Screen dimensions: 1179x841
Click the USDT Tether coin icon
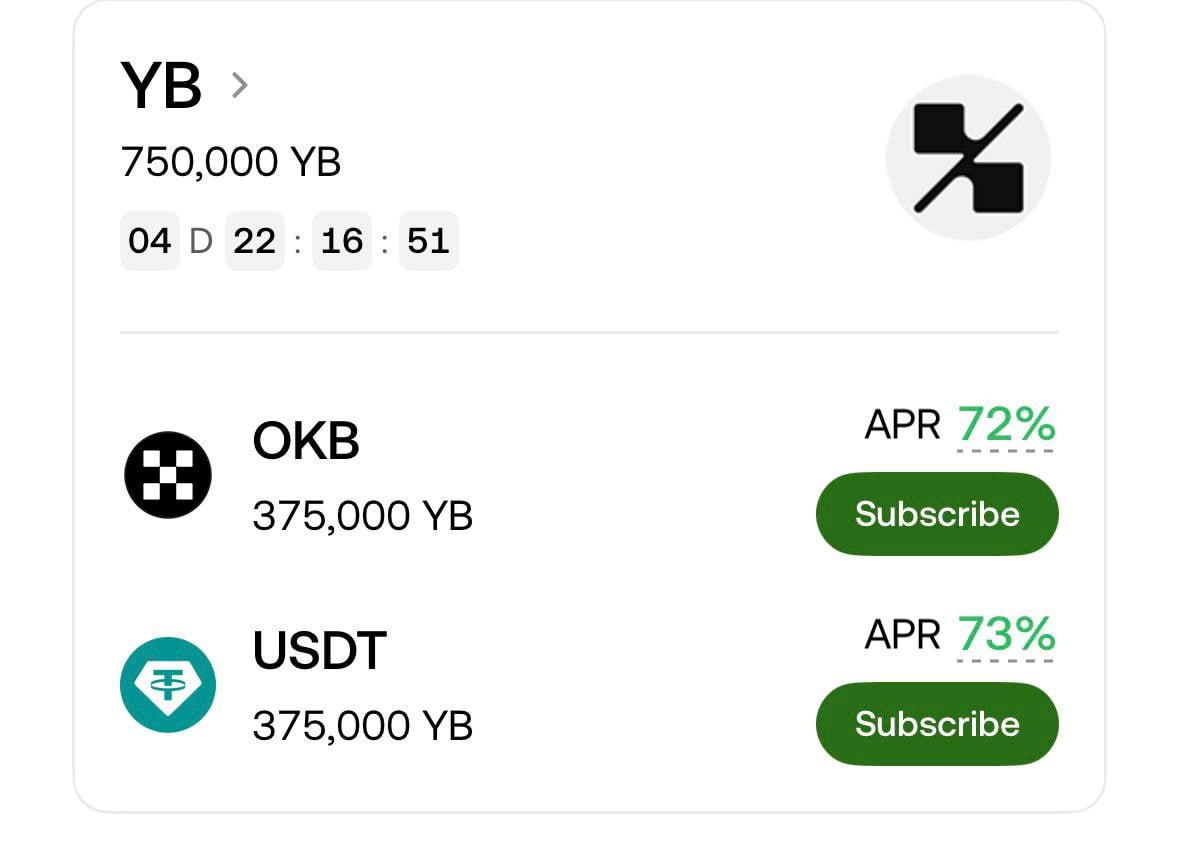pos(168,684)
